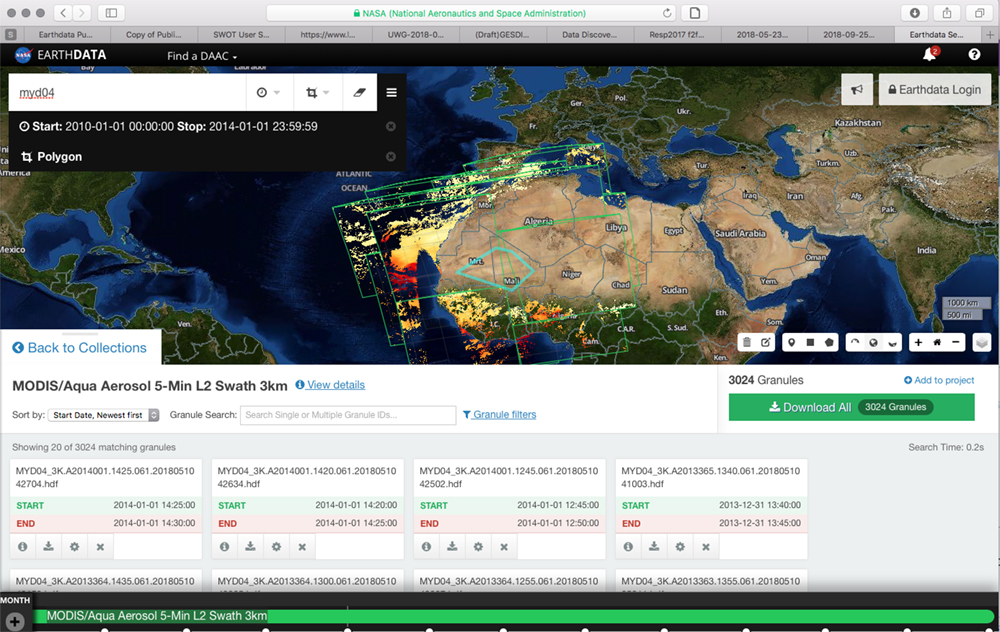Switch to the UWG-2018-0... browser tab
The image size is (1000, 632).
point(415,34)
